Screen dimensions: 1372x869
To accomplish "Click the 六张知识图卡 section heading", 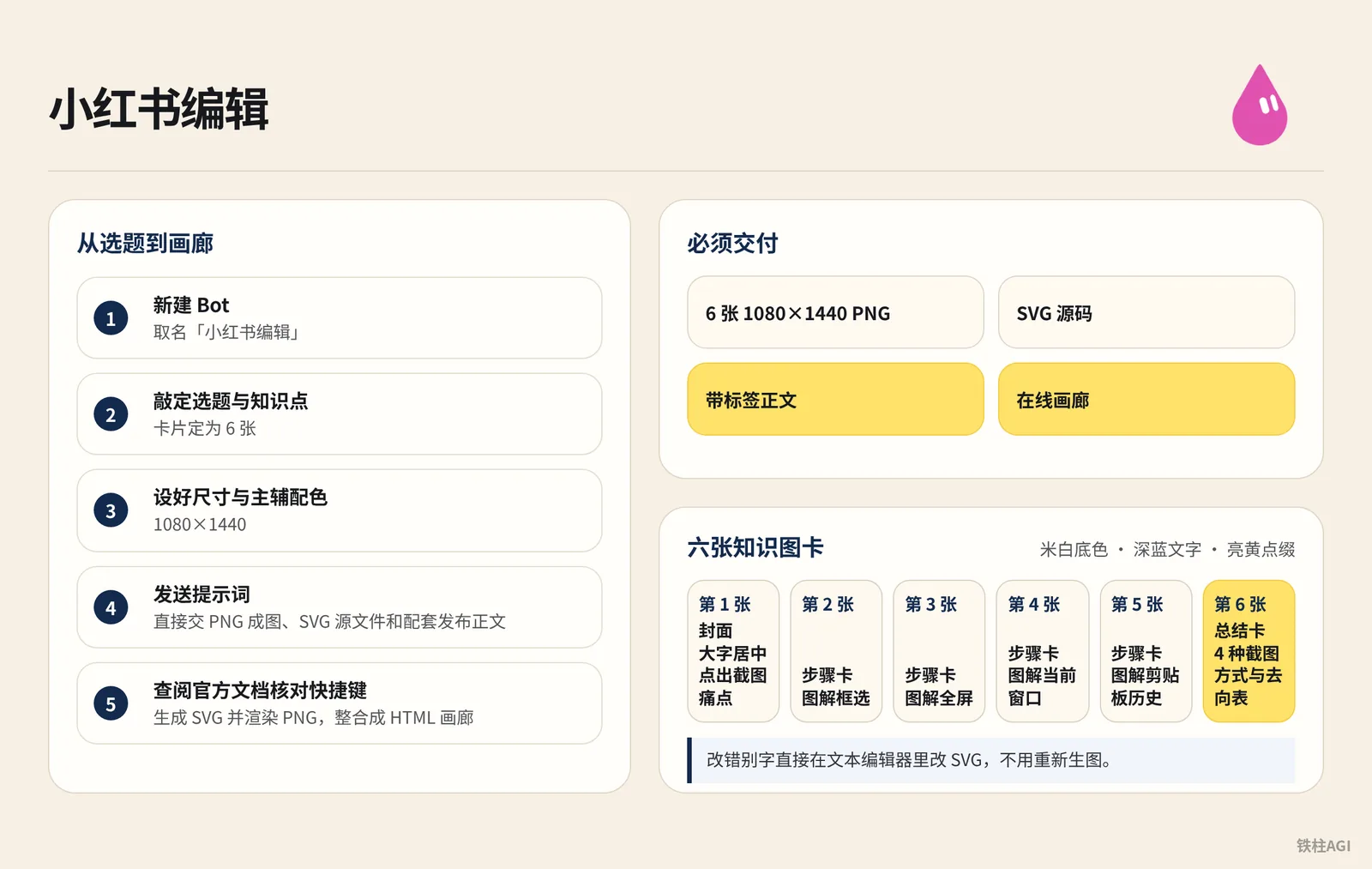I will coord(755,547).
